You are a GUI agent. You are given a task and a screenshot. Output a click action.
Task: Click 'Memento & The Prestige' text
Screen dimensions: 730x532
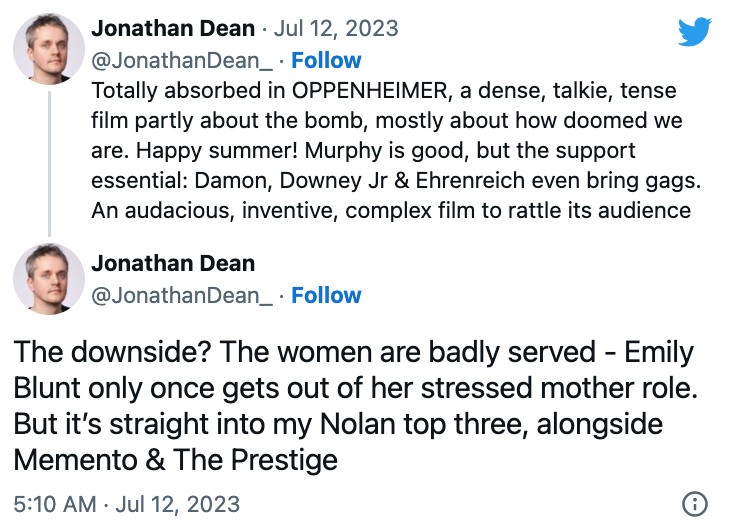click(176, 460)
